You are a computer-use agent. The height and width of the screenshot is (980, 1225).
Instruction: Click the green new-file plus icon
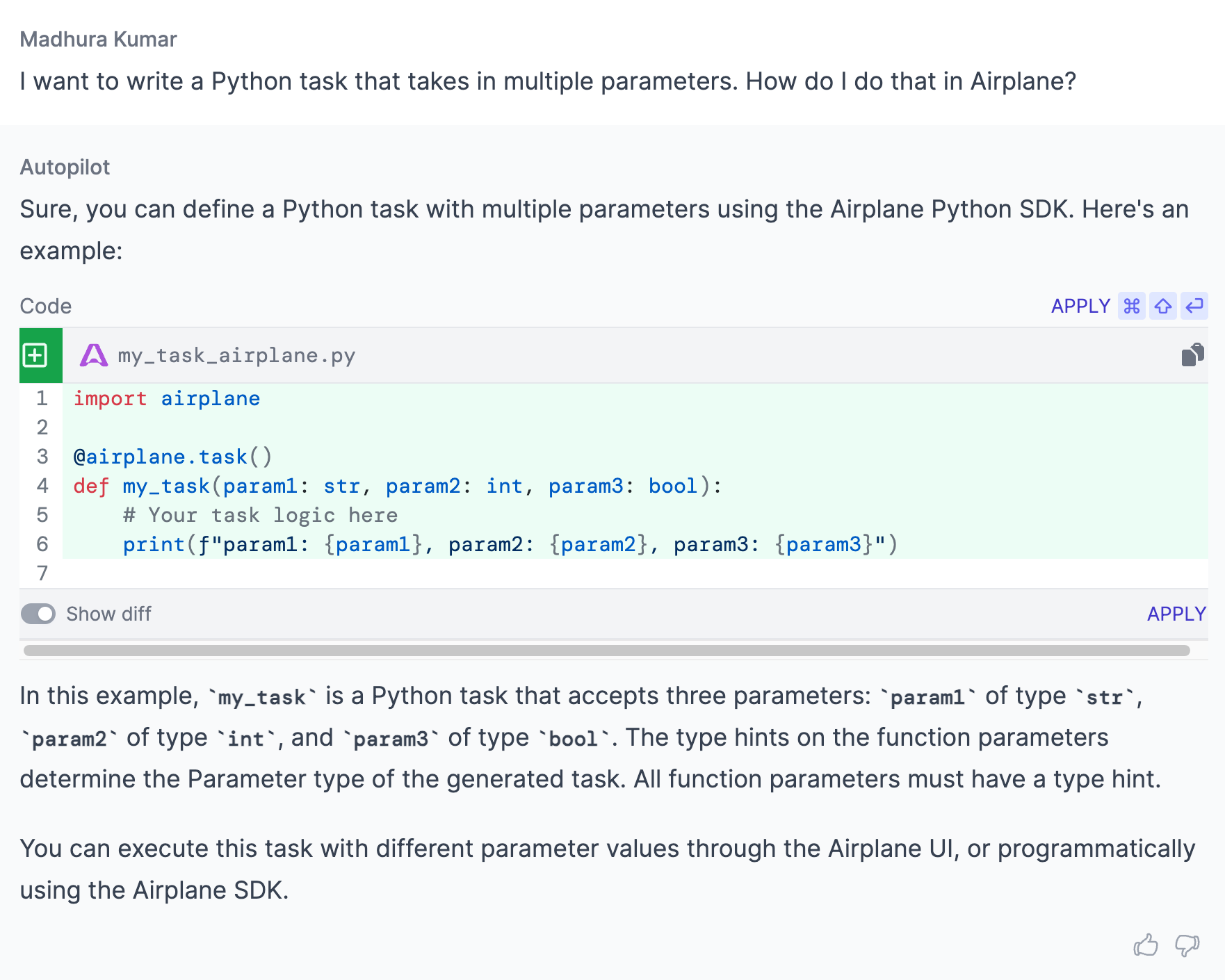coord(35,355)
